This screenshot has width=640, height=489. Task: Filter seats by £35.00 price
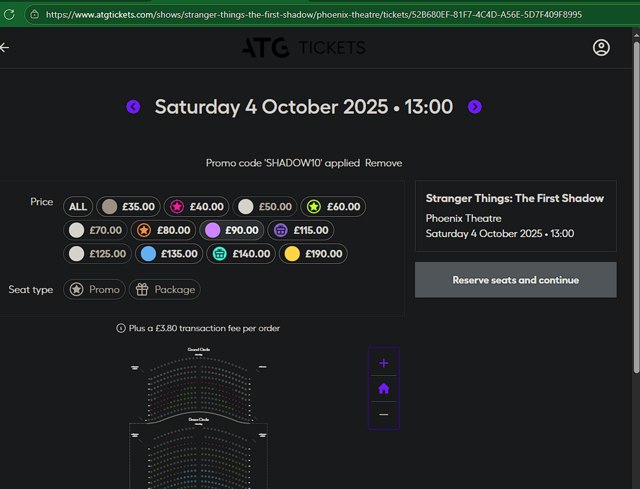tap(128, 207)
